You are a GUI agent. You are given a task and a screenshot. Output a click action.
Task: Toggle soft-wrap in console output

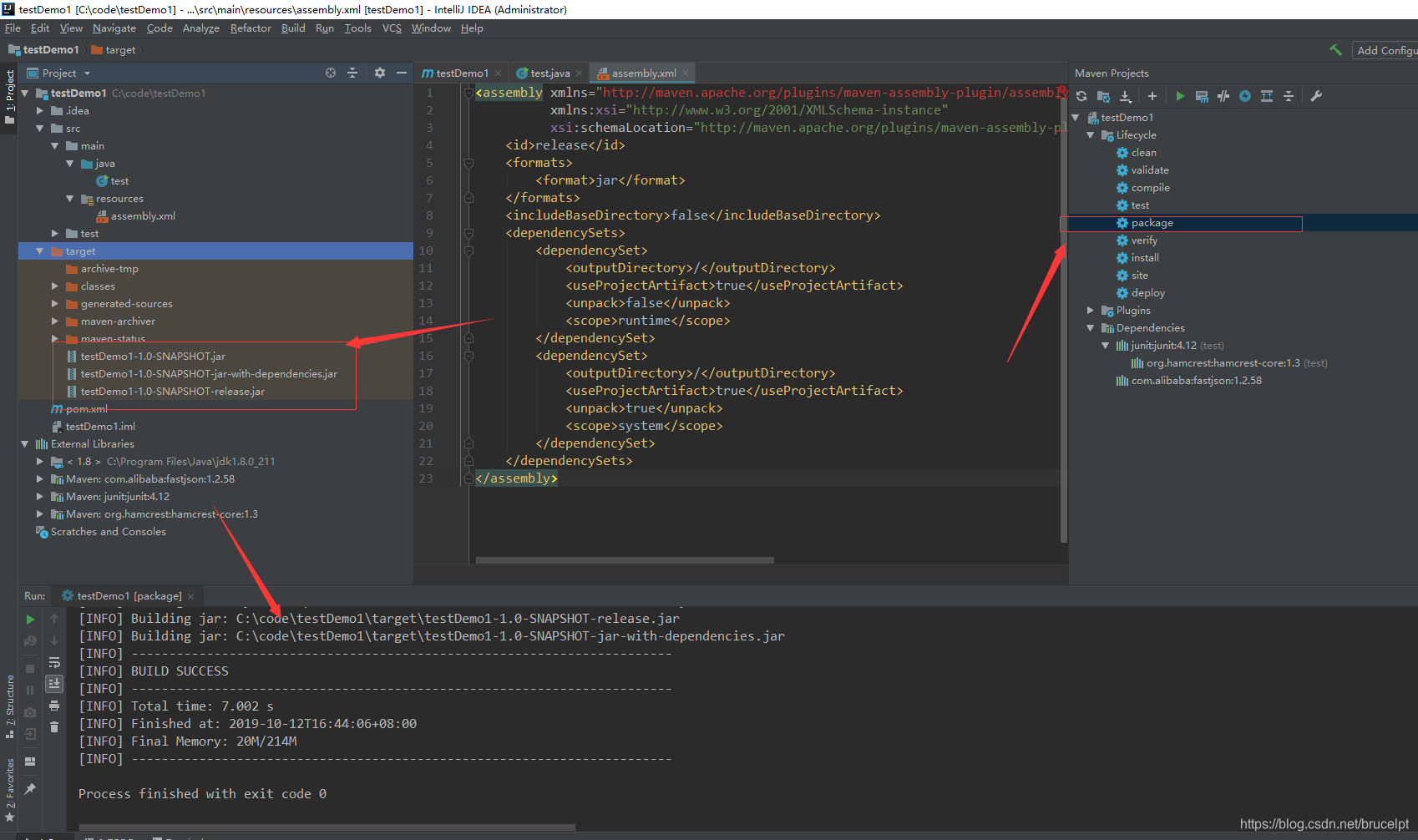pyautogui.click(x=54, y=662)
